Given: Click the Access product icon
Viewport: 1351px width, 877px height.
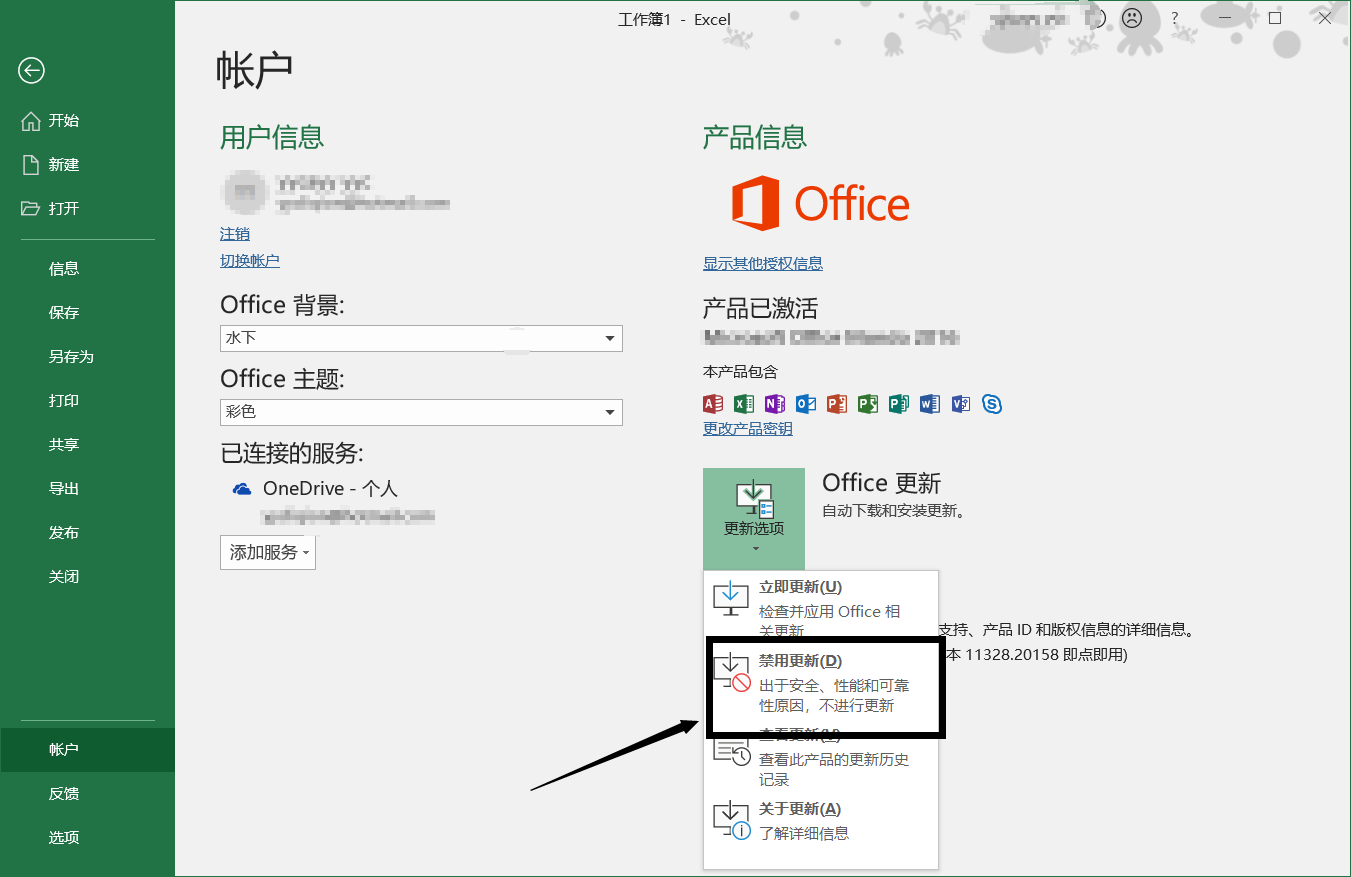Looking at the screenshot, I should [x=713, y=404].
